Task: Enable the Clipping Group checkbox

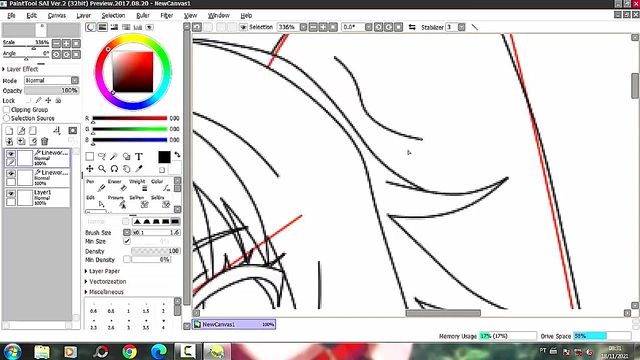Action: pos(7,109)
